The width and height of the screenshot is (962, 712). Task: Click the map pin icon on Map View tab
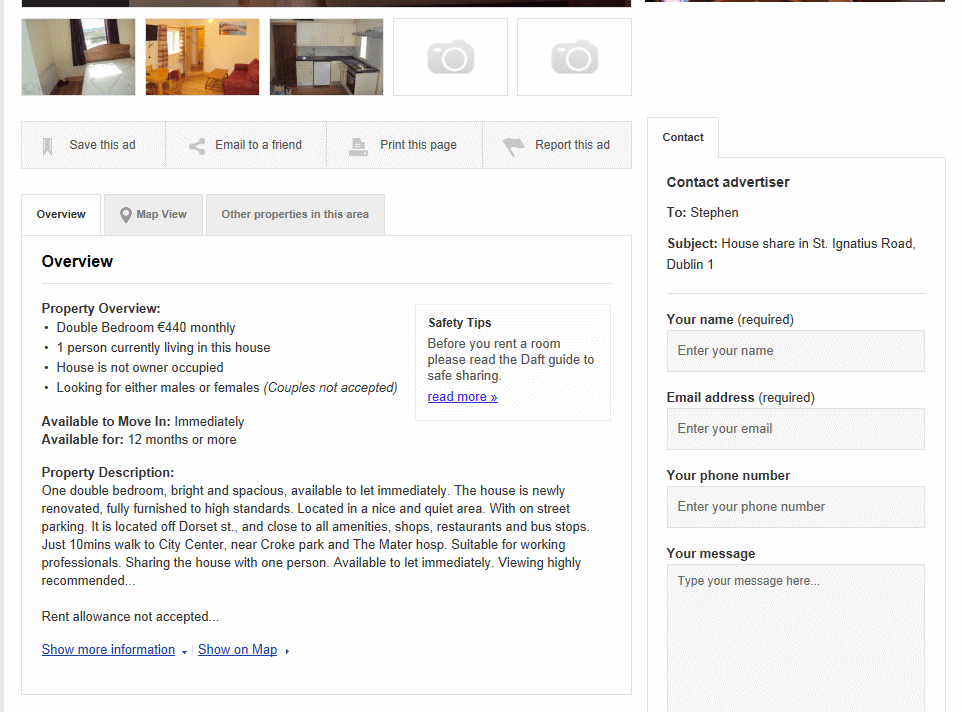[x=126, y=215]
